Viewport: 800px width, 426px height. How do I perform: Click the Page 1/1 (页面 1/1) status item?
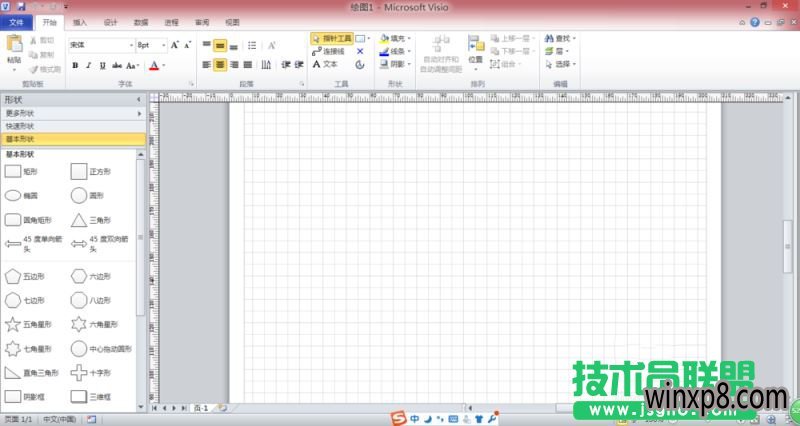(19, 419)
